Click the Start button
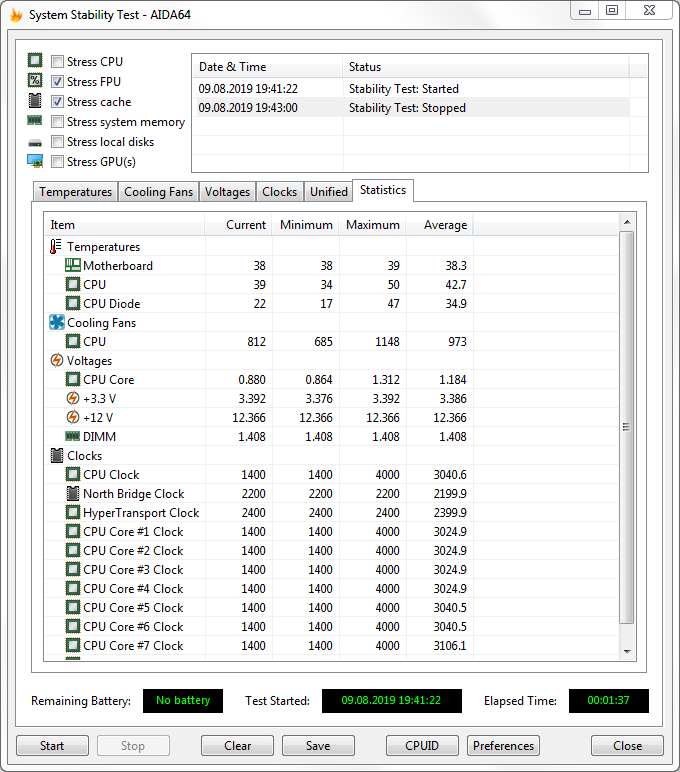This screenshot has width=680, height=772. click(x=52, y=746)
